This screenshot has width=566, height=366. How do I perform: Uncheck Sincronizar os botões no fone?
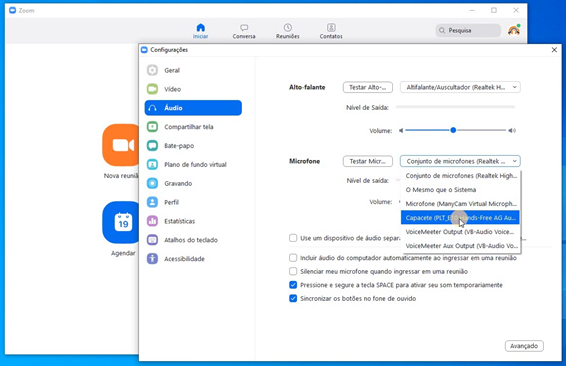[293, 299]
